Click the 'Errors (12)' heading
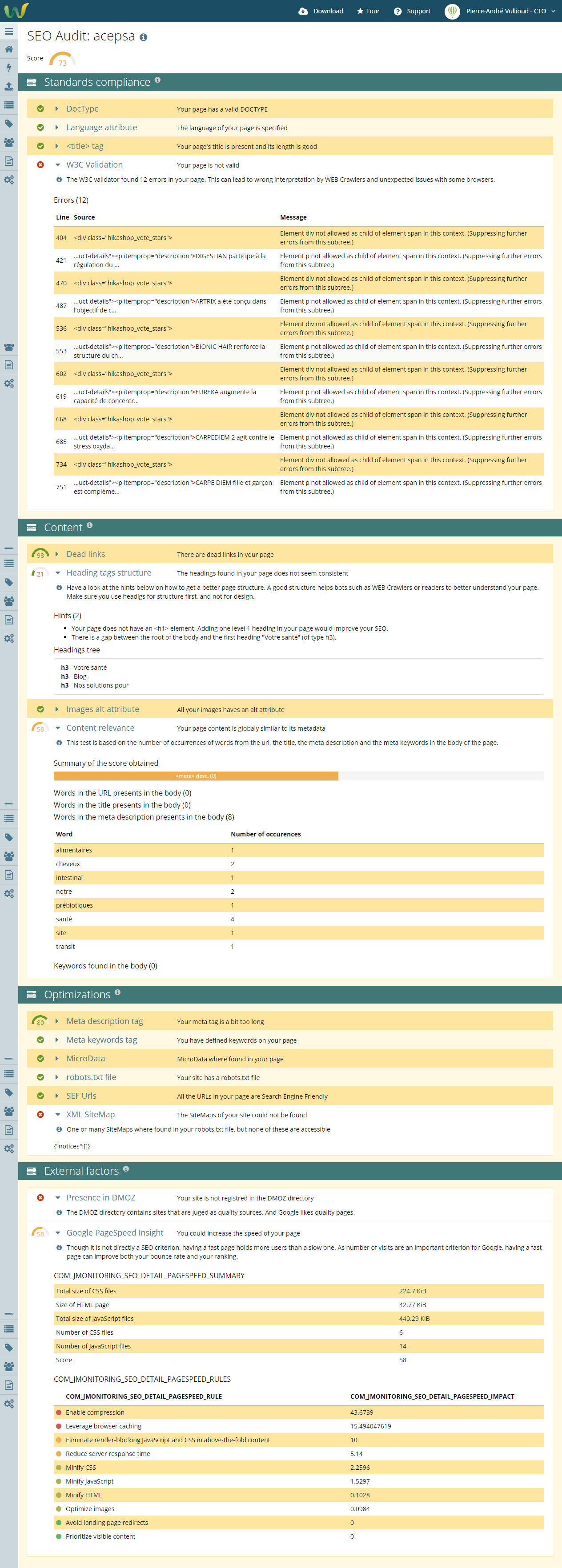This screenshot has height=1568, width=562. tap(71, 200)
